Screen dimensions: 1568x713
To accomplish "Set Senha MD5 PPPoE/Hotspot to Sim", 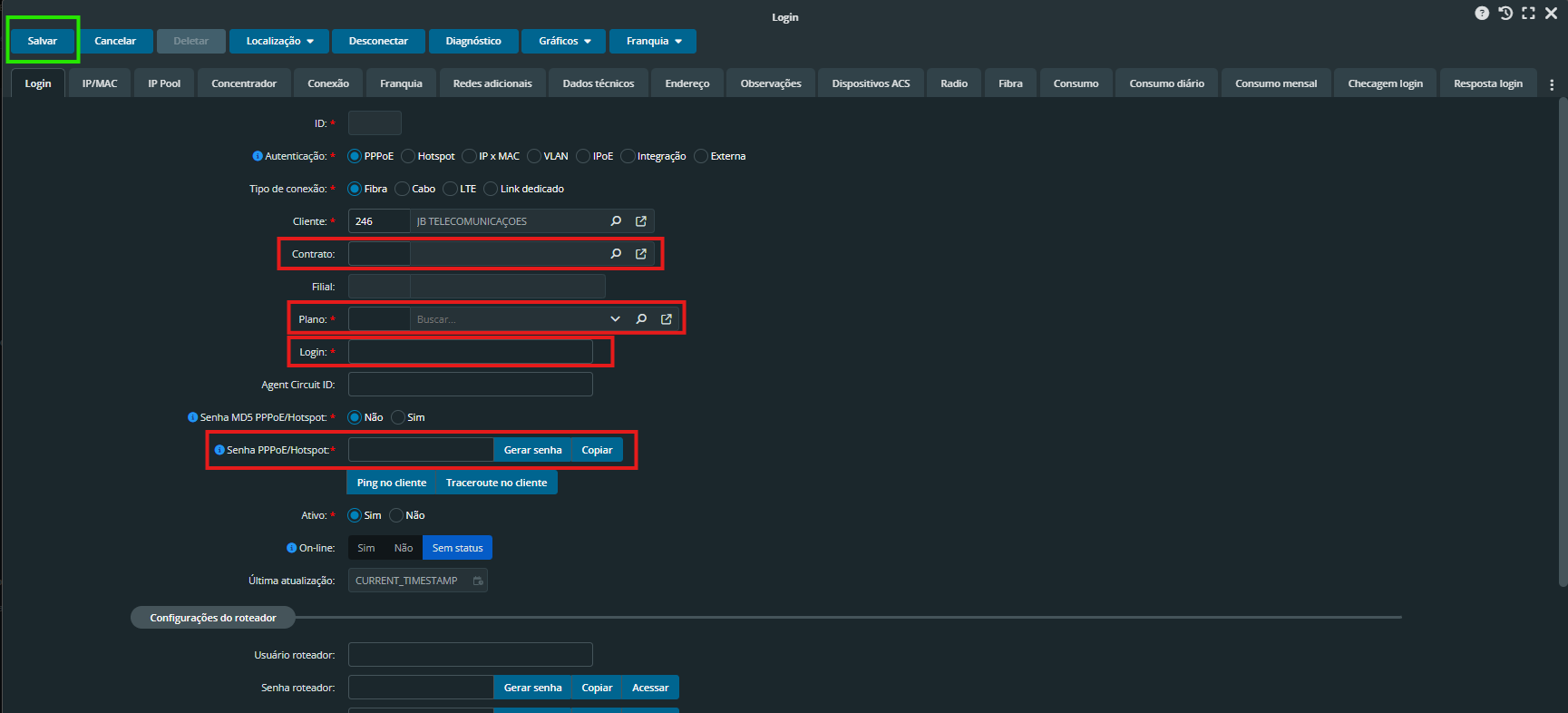I will tap(398, 417).
